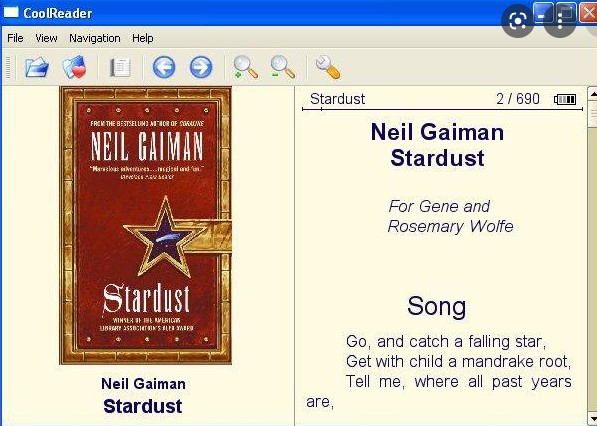Image resolution: width=597 pixels, height=426 pixels.
Task: Open the Help menu
Action: pos(143,38)
